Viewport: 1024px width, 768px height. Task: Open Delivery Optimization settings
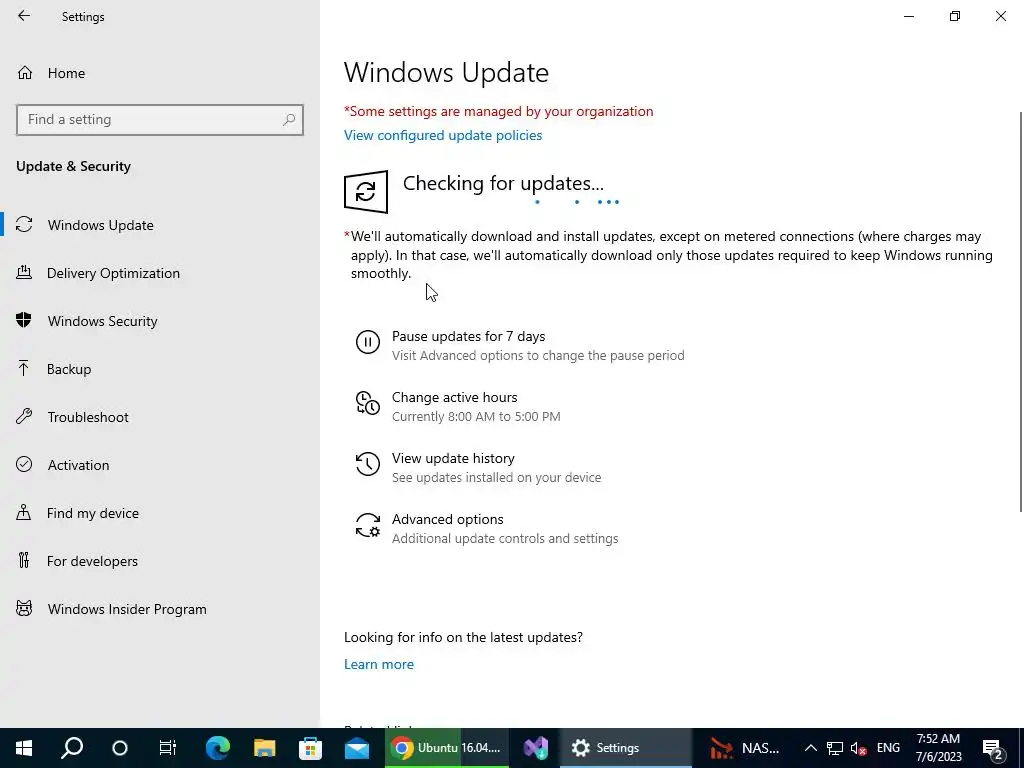tap(160, 273)
